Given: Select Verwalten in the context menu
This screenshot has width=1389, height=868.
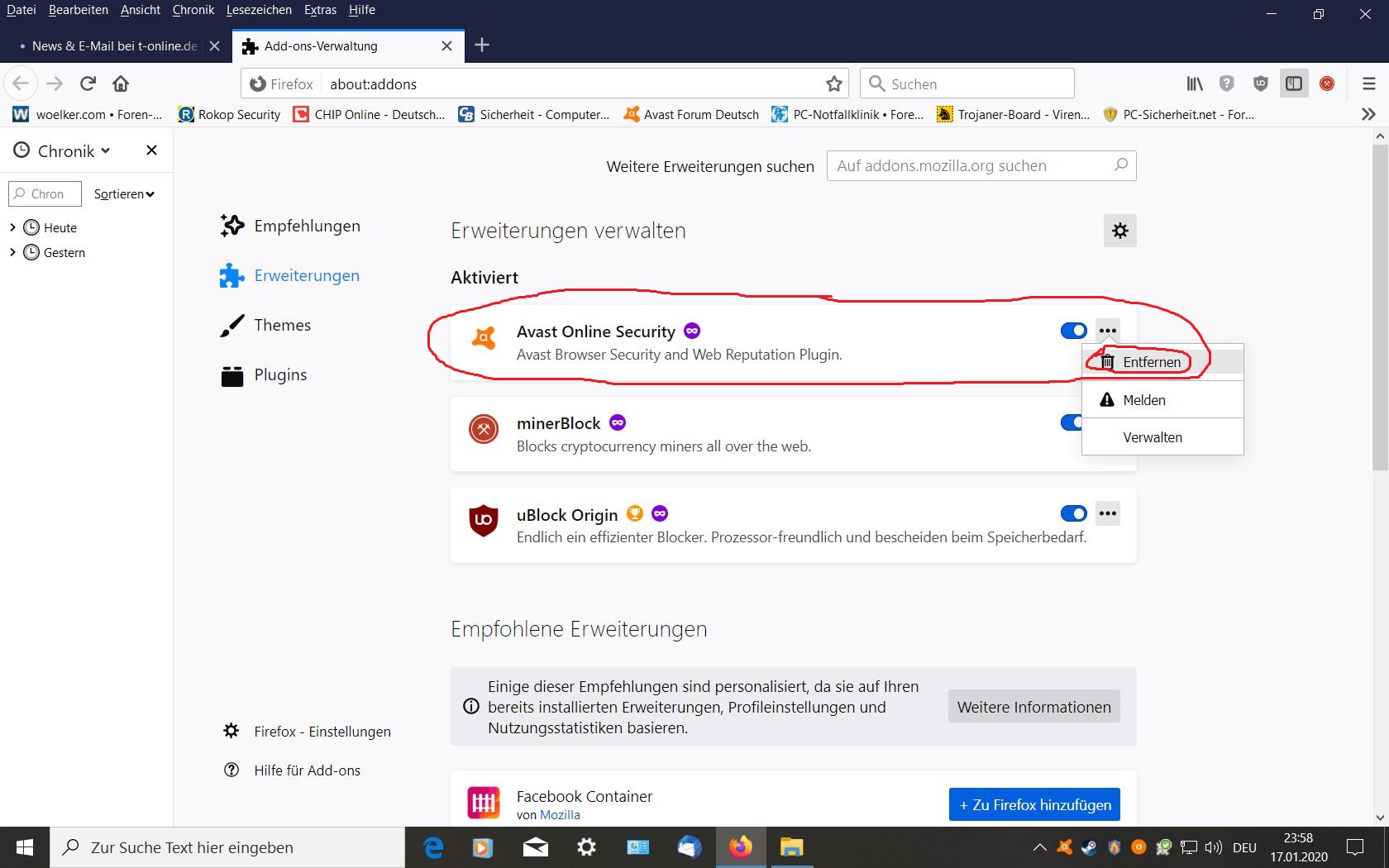Looking at the screenshot, I should point(1162,437).
